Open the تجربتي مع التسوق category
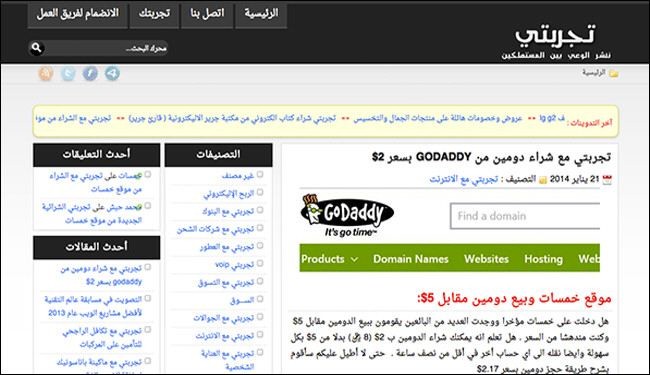 226,283
